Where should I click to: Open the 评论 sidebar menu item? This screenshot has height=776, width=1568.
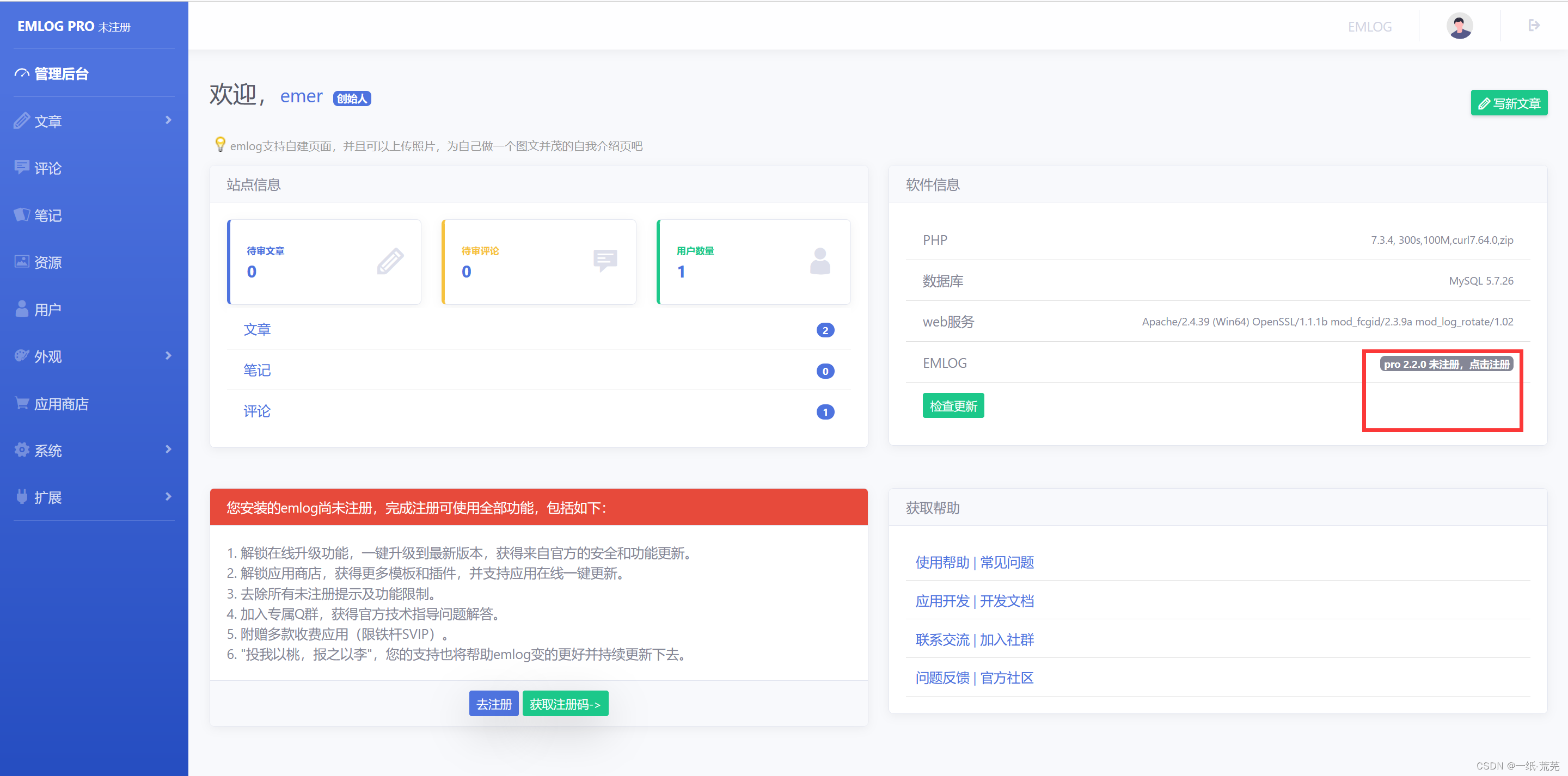click(47, 168)
